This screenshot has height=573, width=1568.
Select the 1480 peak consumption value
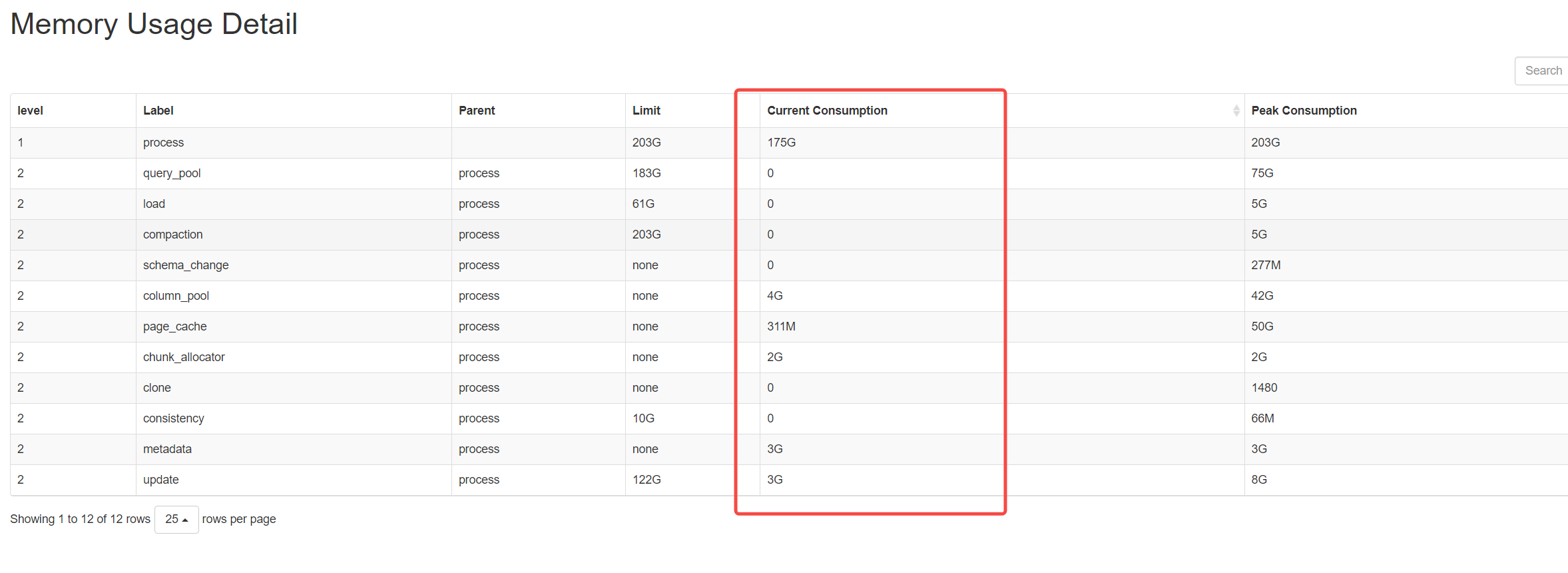tap(1264, 388)
